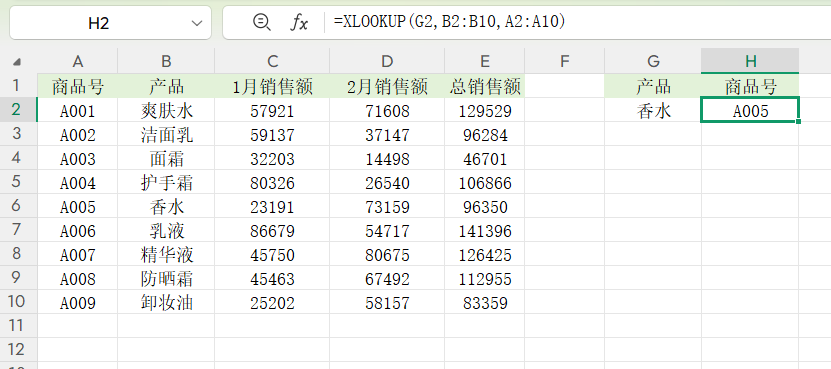831x369 pixels.
Task: Select cell 面霜
Action: pyautogui.click(x=166, y=158)
